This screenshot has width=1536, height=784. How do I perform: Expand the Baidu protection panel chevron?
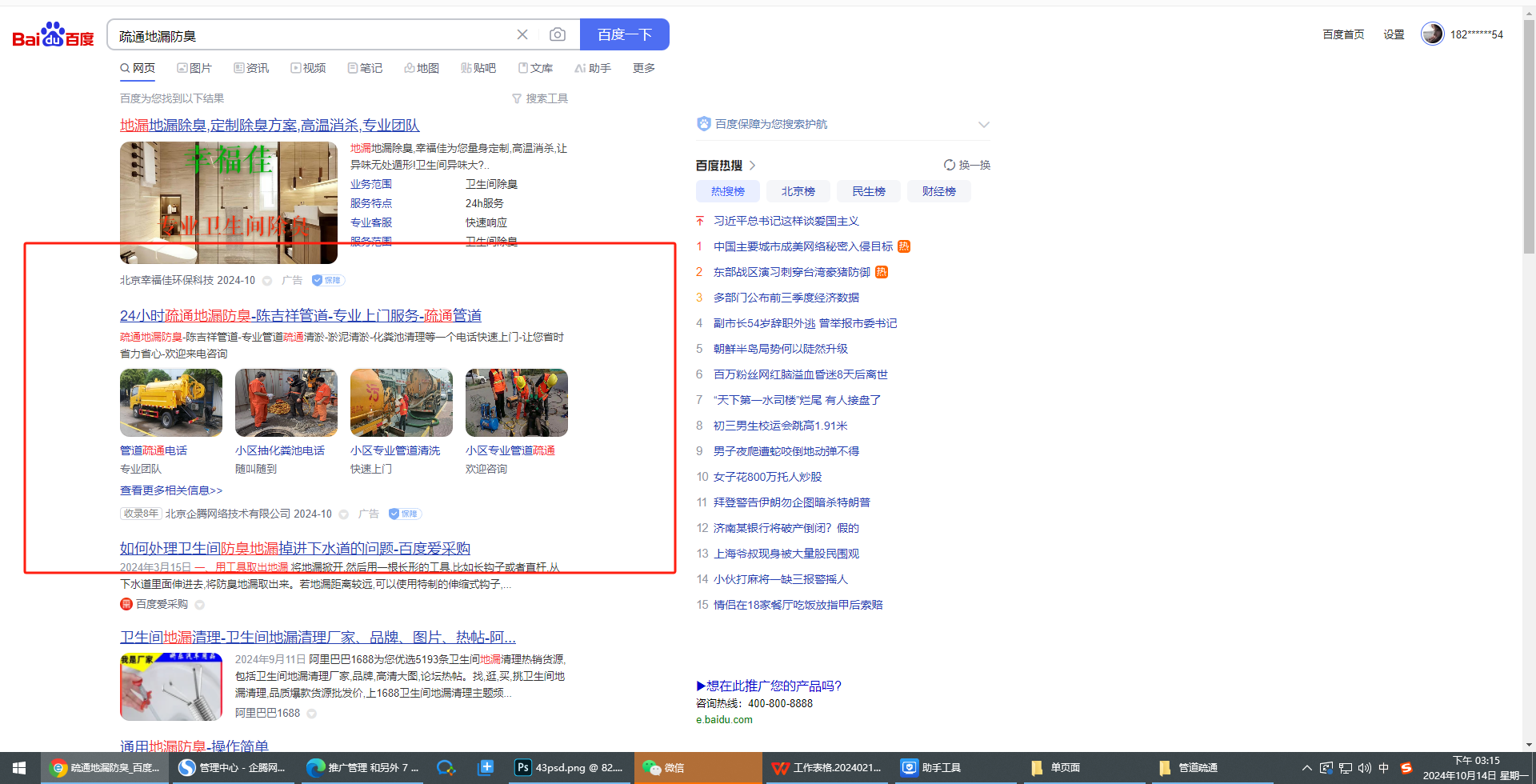984,124
